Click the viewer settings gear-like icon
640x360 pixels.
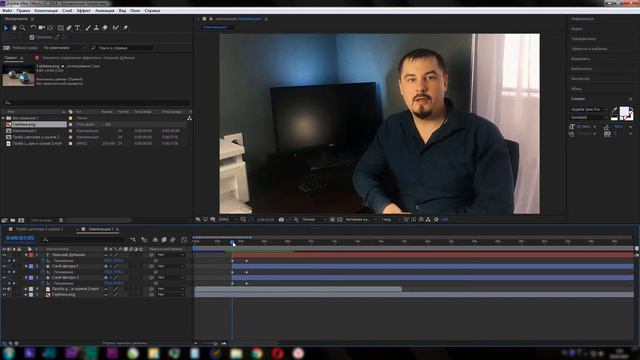[436, 220]
